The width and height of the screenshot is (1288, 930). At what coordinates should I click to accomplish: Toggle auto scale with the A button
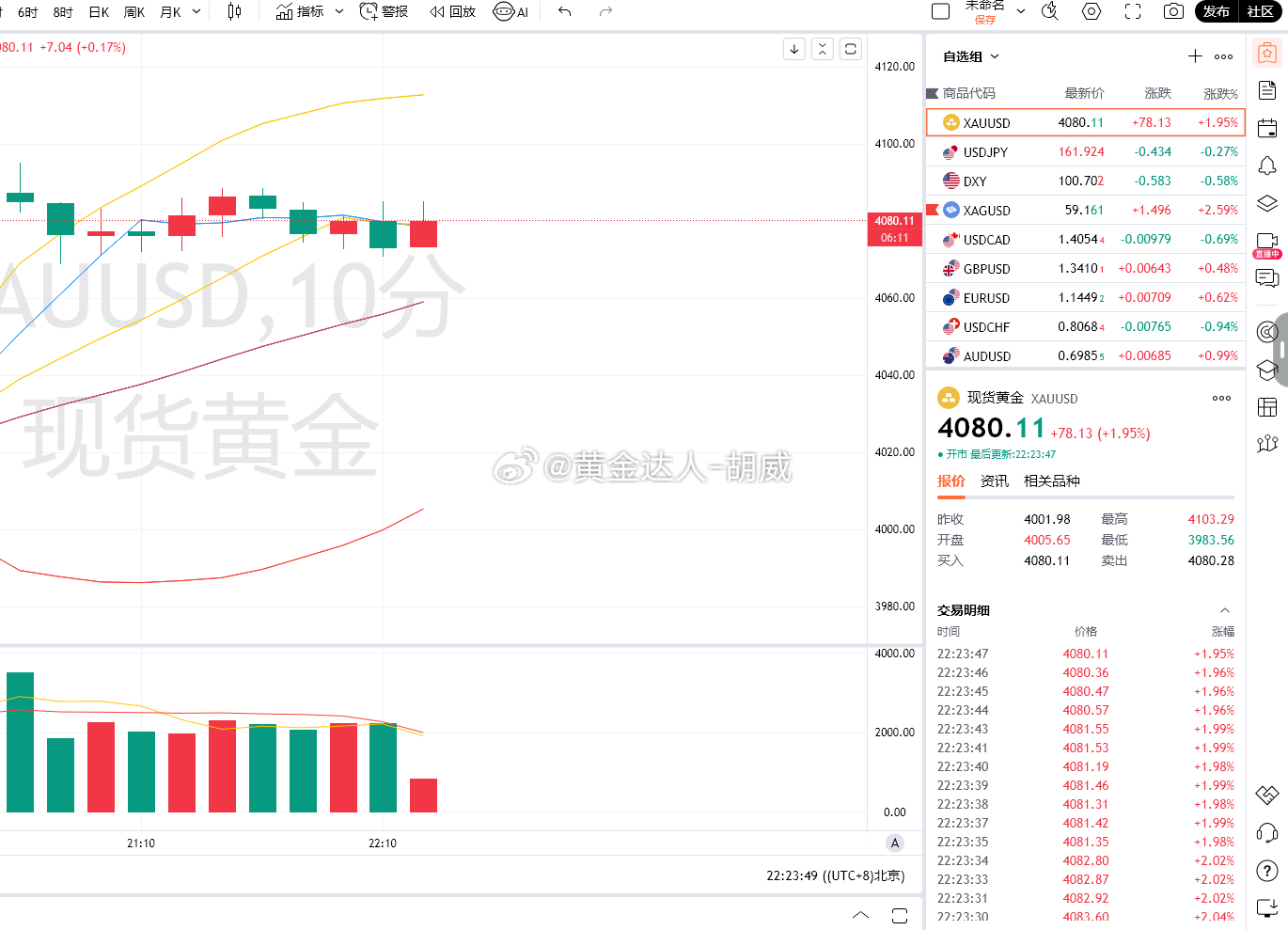(x=895, y=843)
